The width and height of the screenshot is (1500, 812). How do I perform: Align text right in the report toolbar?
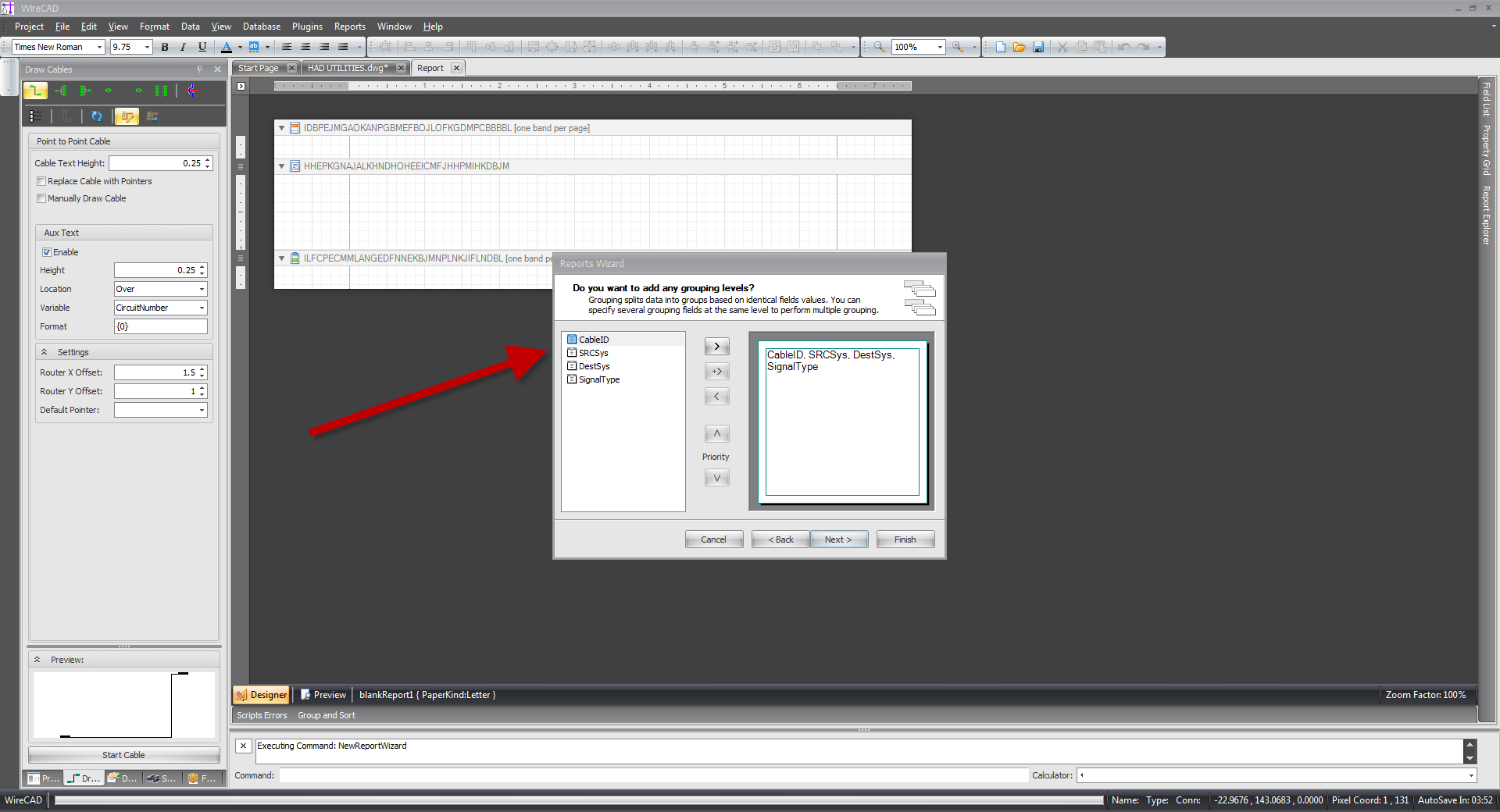324,47
